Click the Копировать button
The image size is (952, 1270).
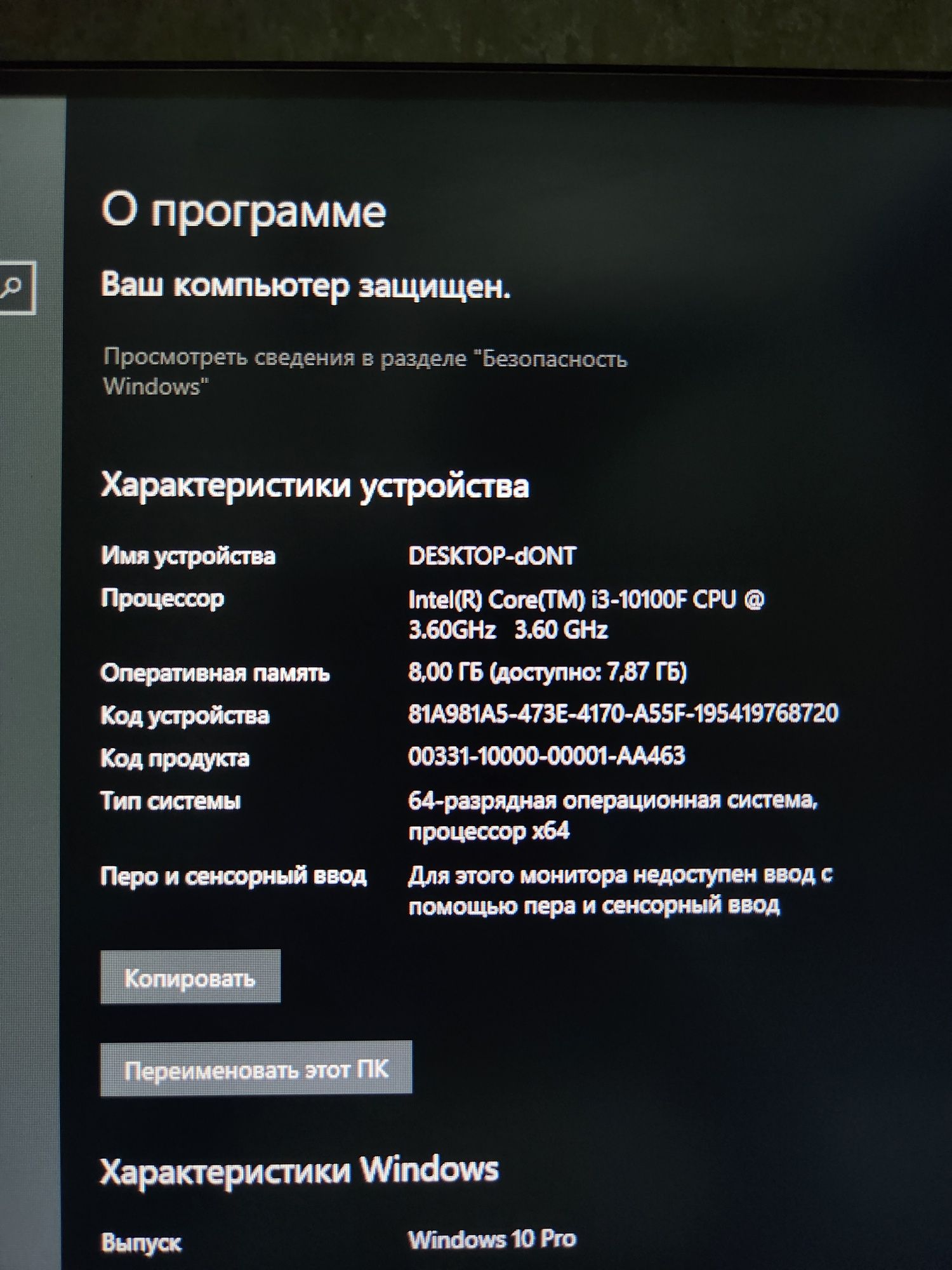(x=190, y=977)
